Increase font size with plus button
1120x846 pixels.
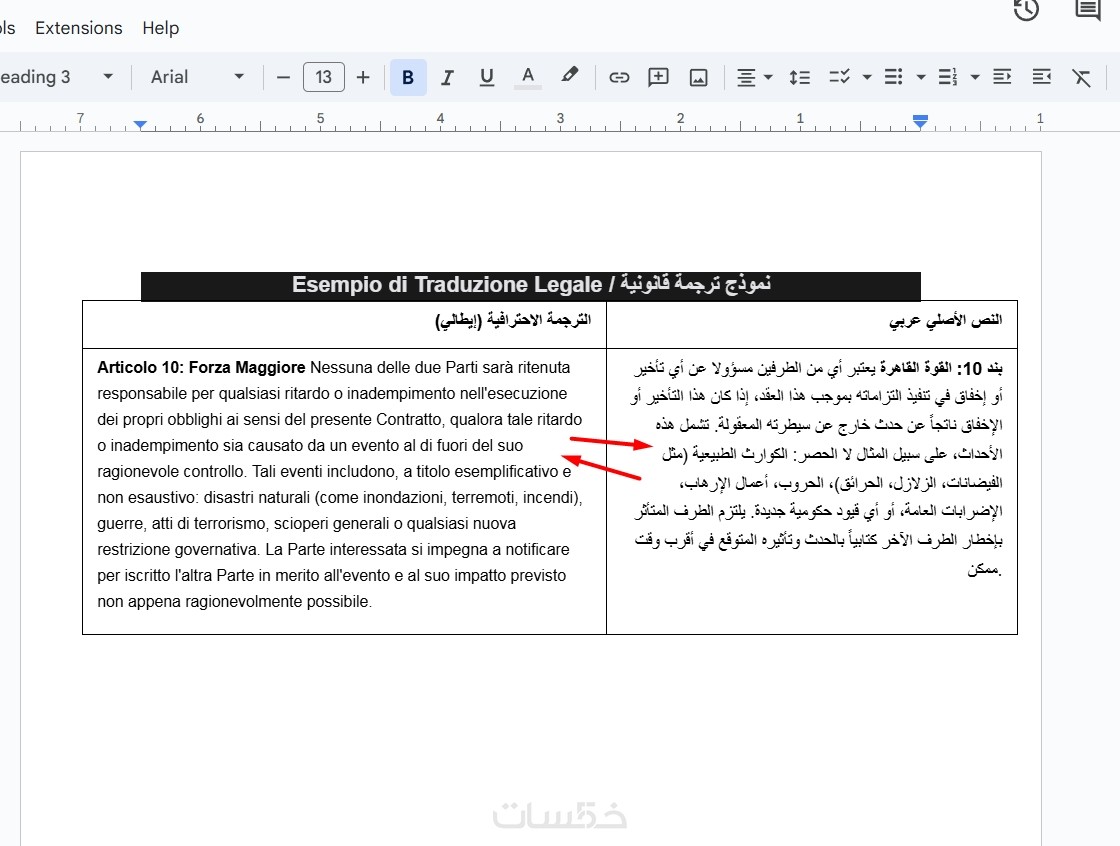click(x=363, y=77)
